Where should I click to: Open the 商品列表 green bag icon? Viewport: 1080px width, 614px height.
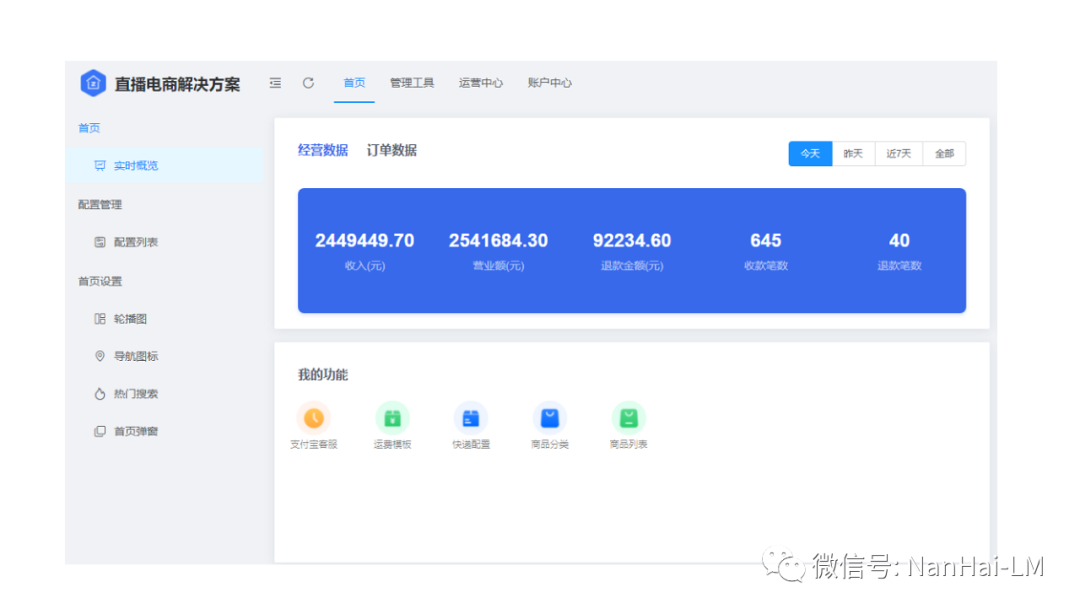tap(627, 419)
